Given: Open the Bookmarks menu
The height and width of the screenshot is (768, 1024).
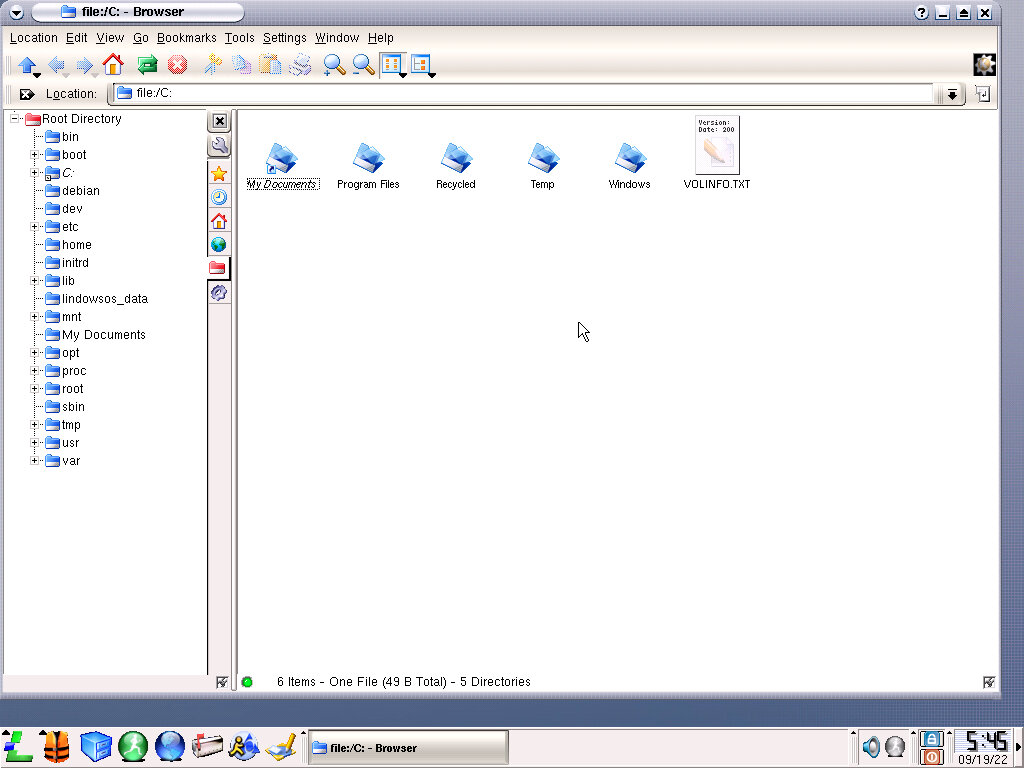Looking at the screenshot, I should pos(186,38).
